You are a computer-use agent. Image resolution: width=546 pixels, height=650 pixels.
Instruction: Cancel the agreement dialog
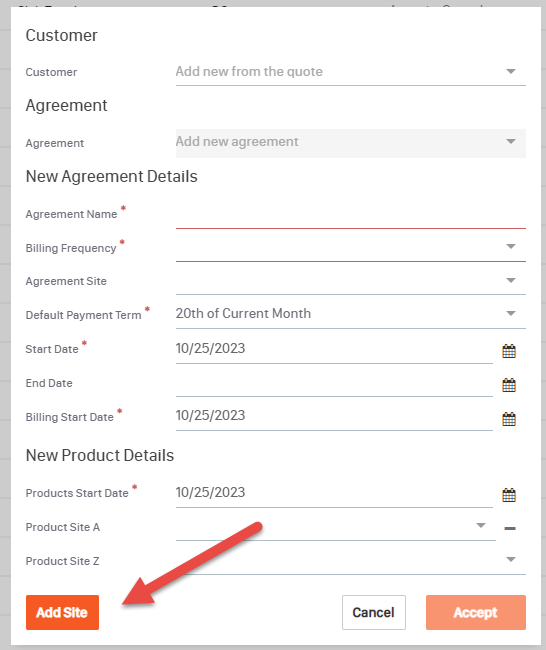click(374, 612)
